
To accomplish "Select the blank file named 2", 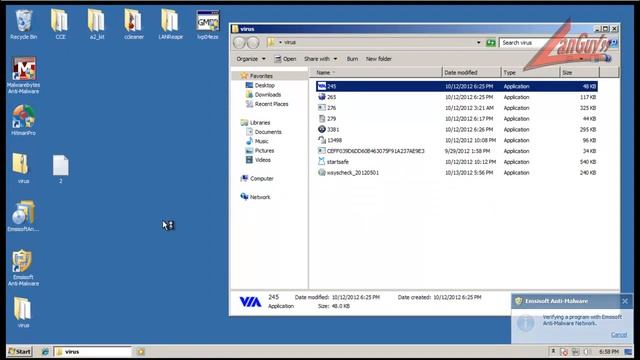I will pyautogui.click(x=60, y=169).
